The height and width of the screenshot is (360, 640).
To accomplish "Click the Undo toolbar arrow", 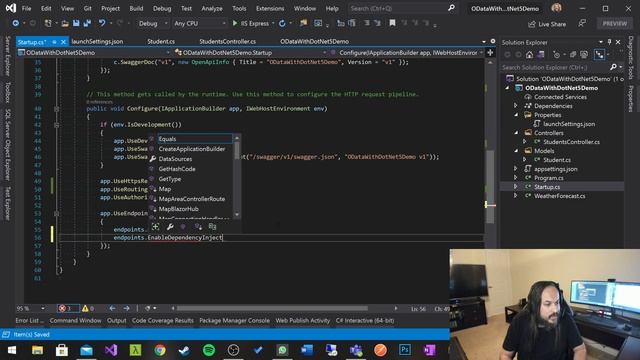I will click(102, 24).
